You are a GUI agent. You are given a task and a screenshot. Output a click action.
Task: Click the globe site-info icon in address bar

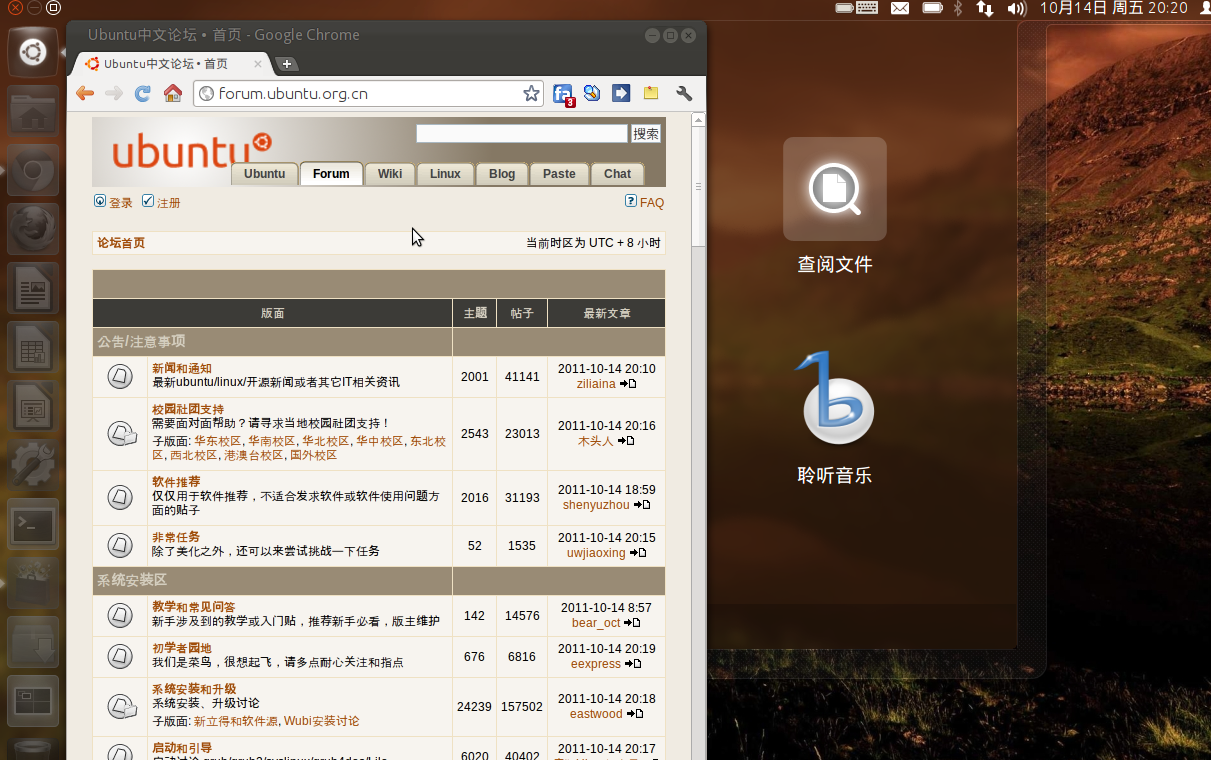point(207,93)
